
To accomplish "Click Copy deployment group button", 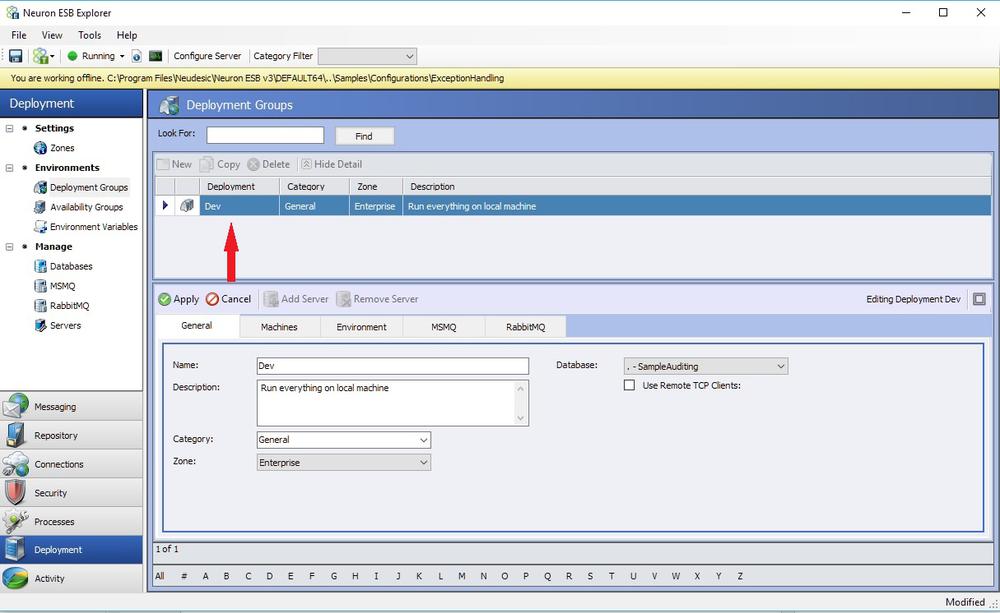I will tap(220, 165).
